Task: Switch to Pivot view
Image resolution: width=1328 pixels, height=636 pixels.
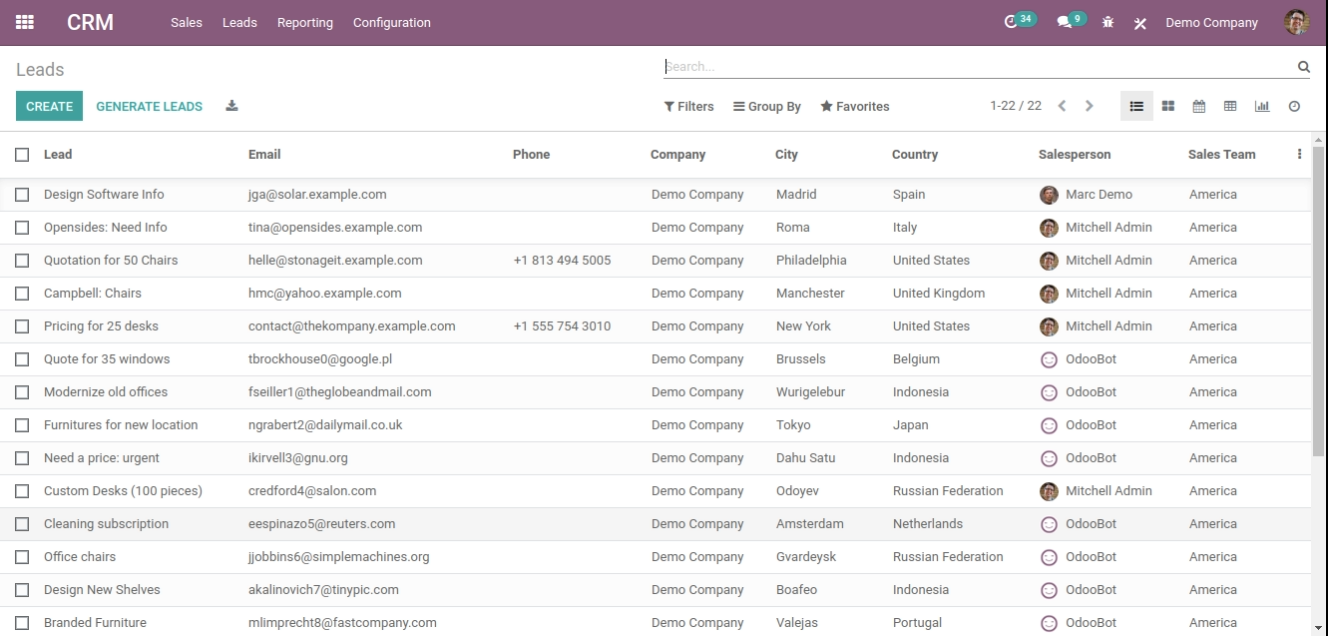Action: [x=1231, y=105]
